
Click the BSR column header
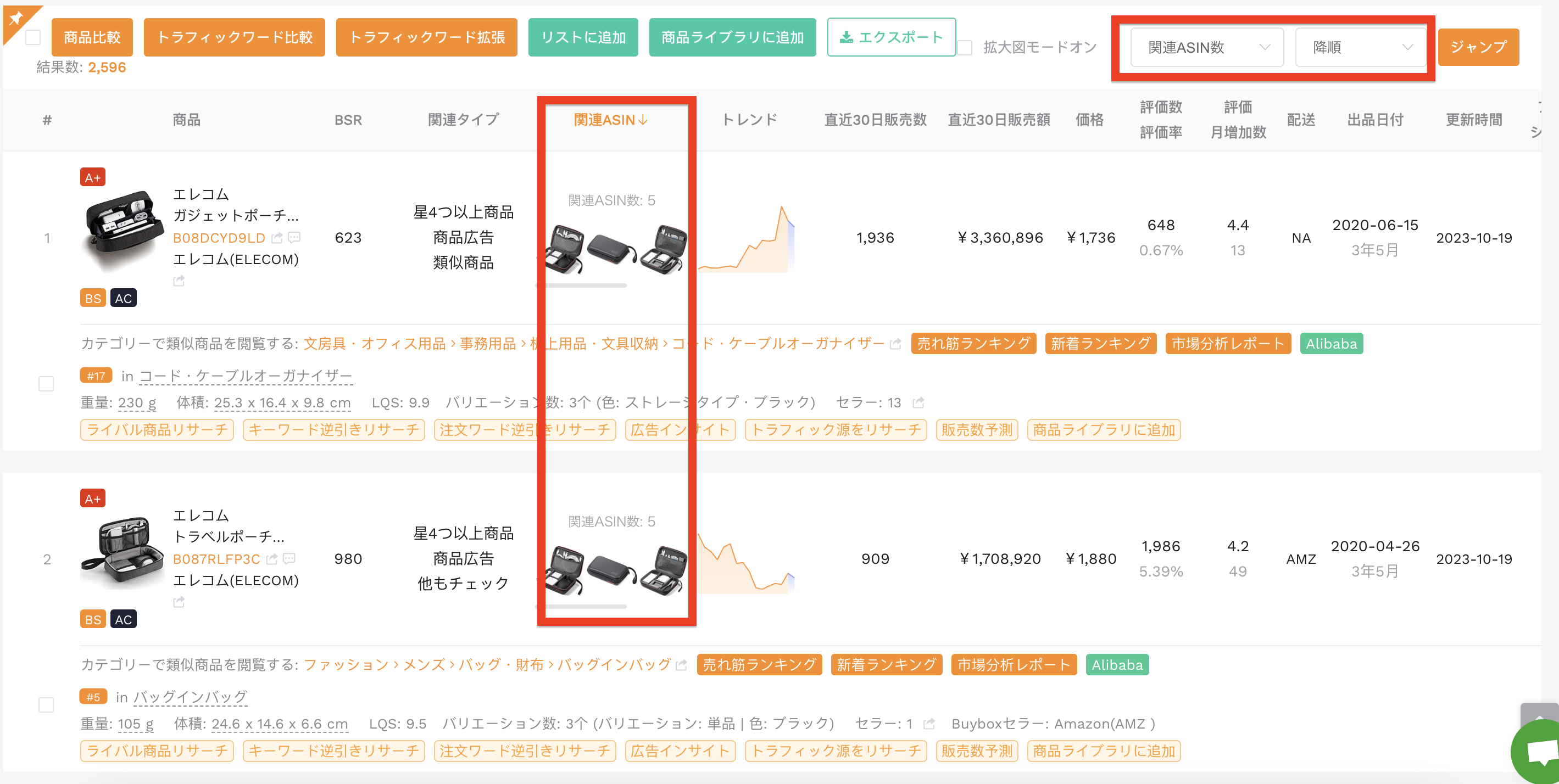[x=348, y=120]
